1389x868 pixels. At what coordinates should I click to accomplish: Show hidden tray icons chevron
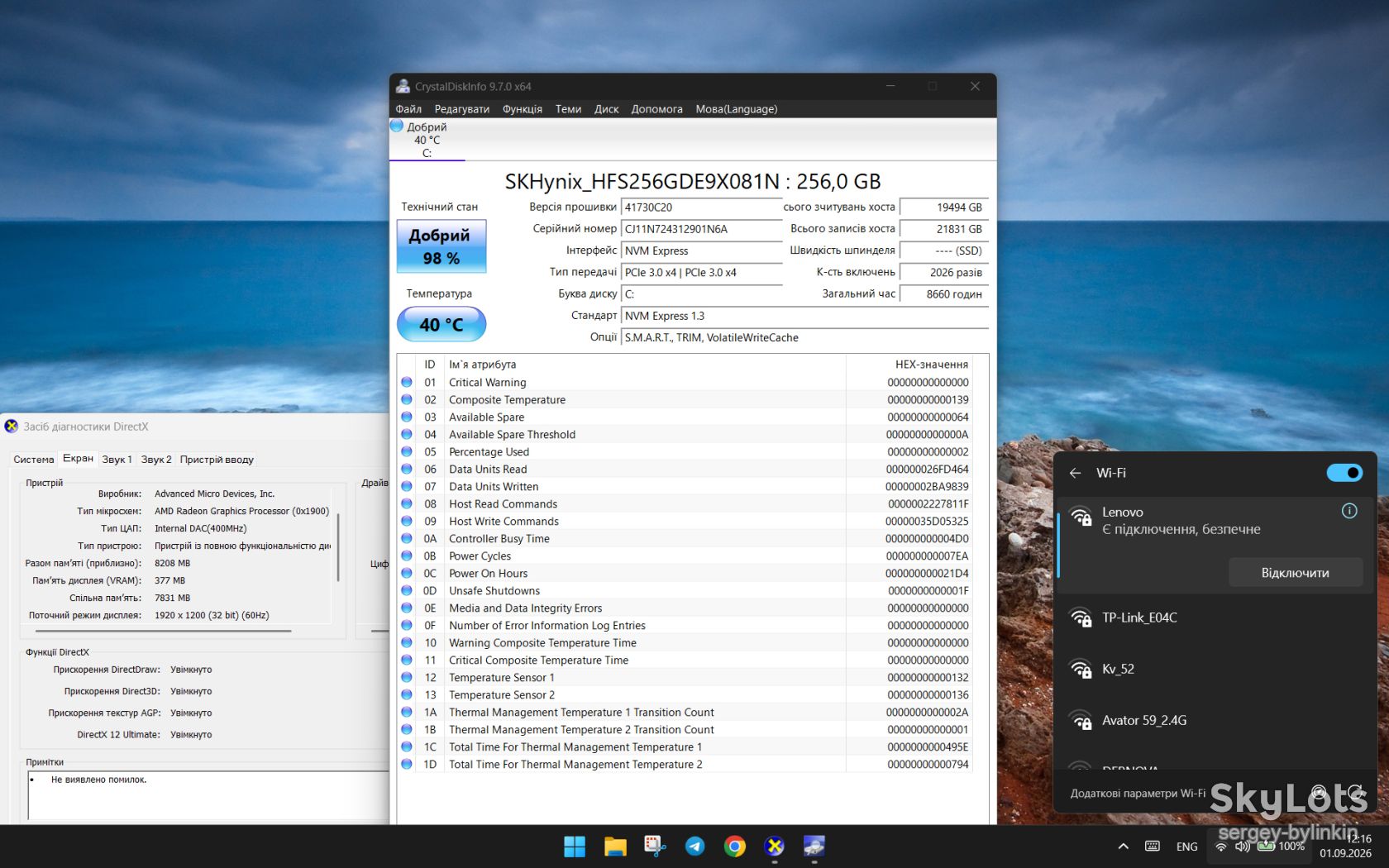point(1123,847)
